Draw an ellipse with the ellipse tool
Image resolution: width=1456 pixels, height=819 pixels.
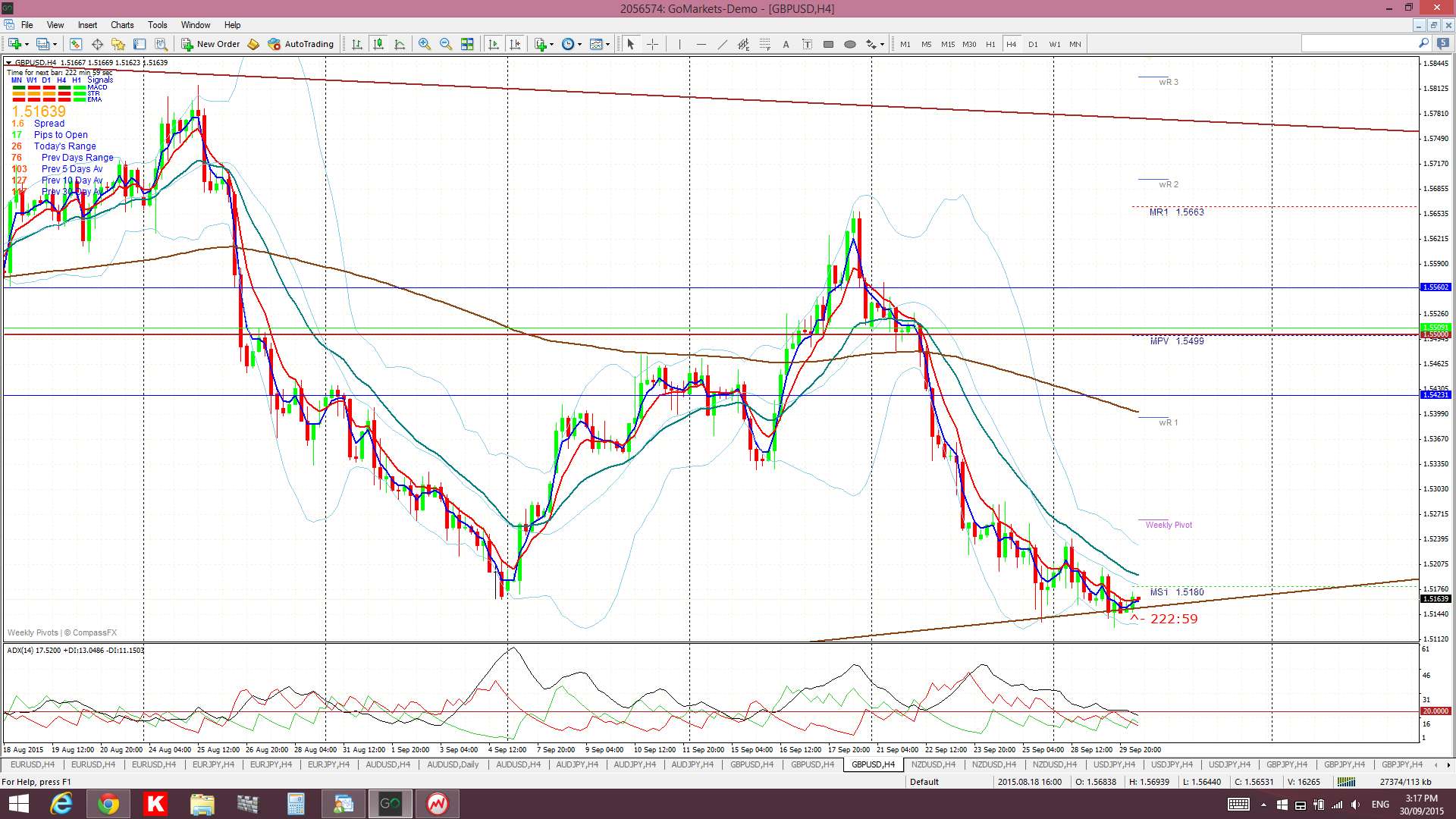click(x=849, y=44)
